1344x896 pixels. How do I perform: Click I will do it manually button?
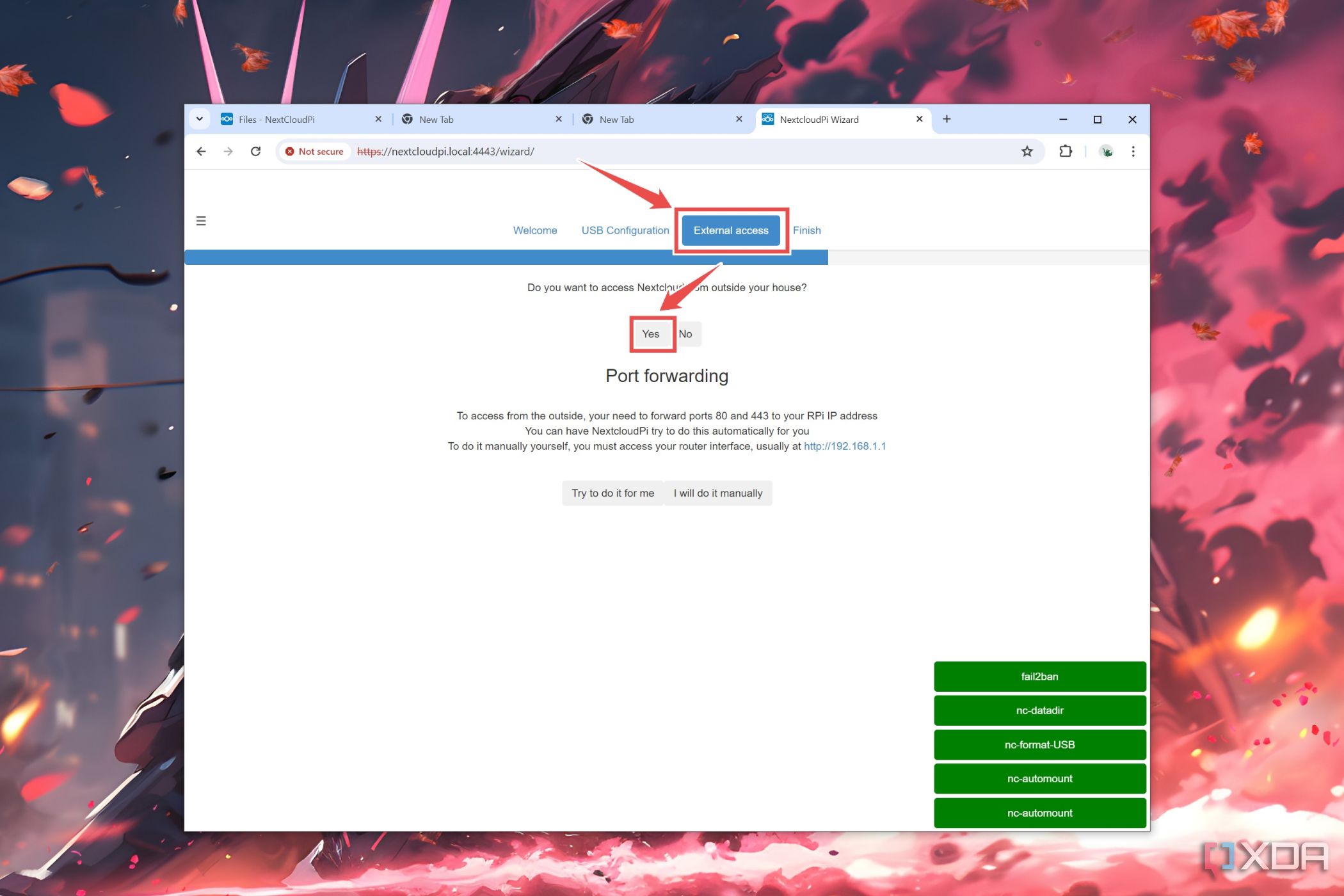point(717,493)
